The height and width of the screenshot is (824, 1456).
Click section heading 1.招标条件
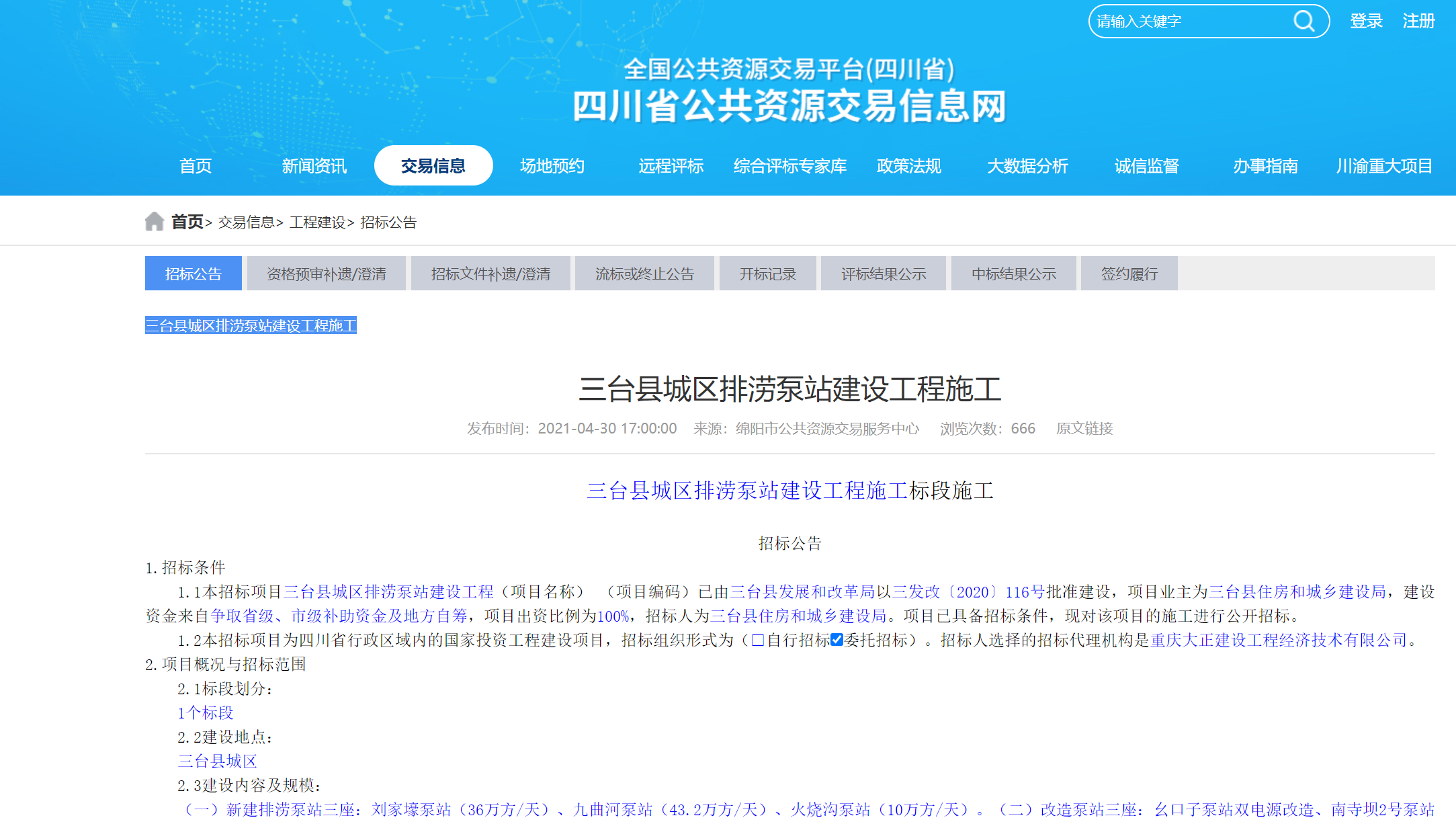(185, 567)
